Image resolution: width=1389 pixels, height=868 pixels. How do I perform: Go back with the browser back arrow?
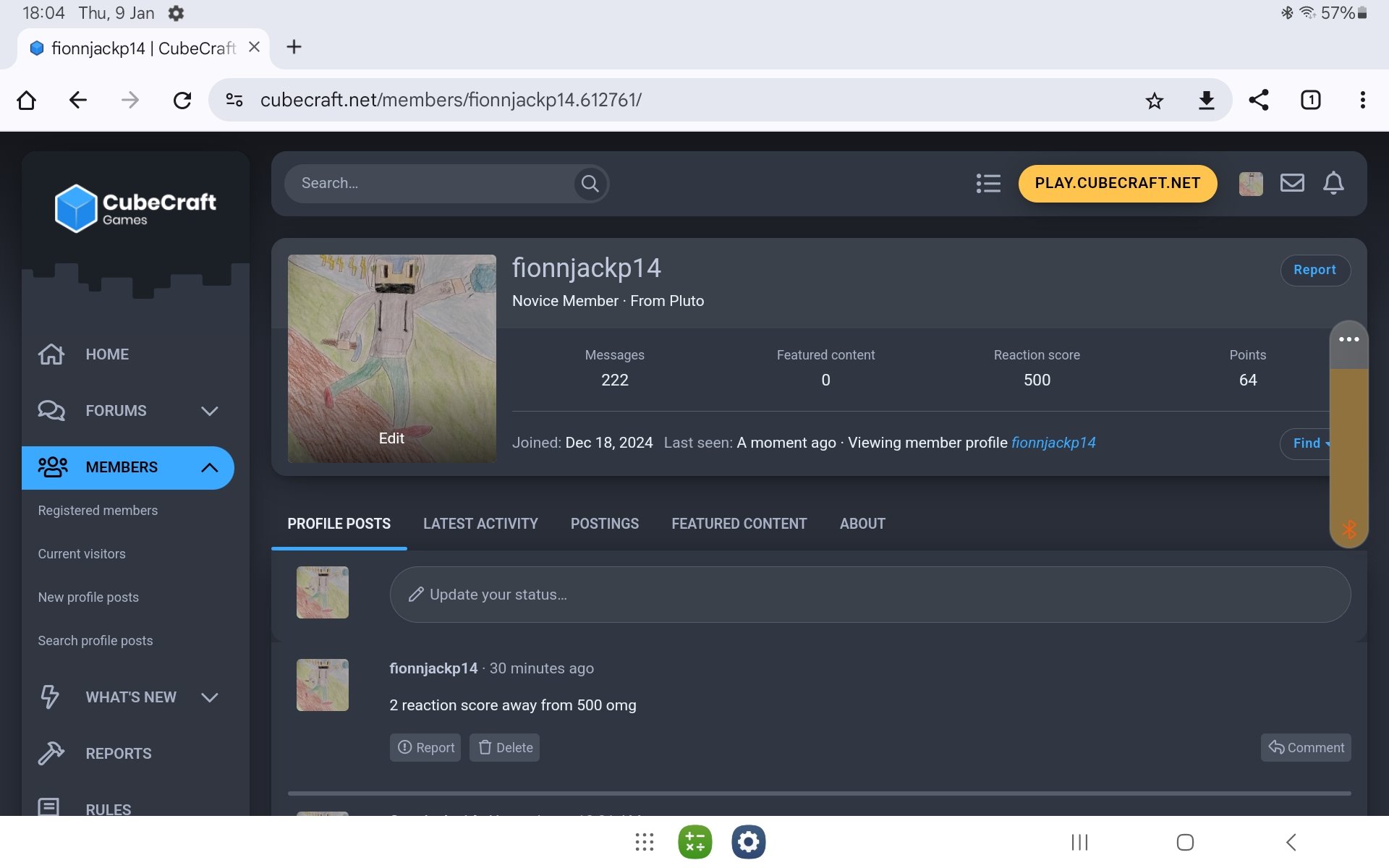[78, 100]
